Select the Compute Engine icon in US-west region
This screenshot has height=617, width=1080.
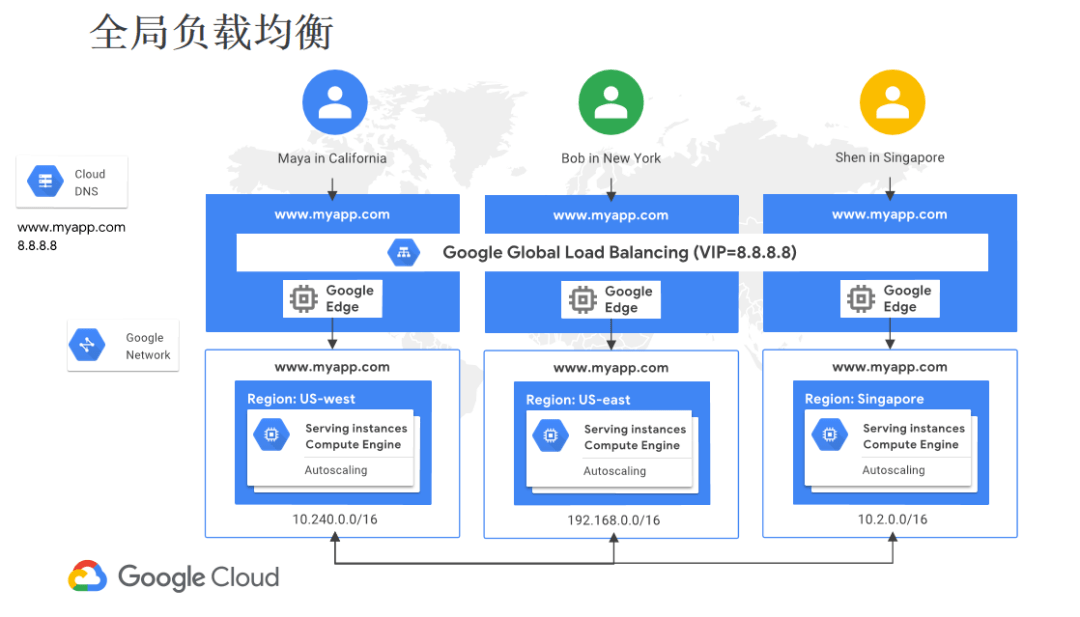click(271, 435)
